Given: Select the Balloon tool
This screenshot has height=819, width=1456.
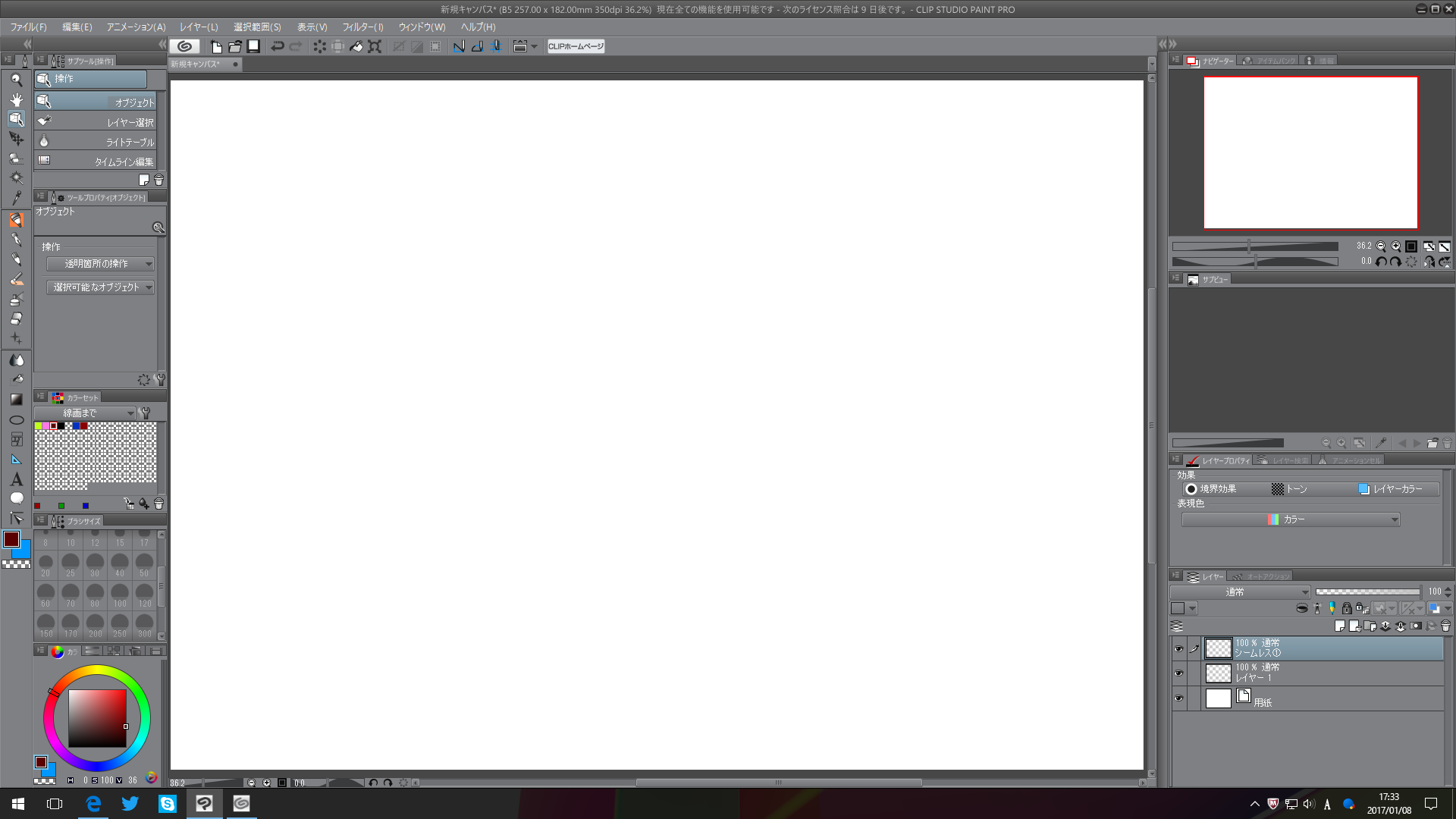Looking at the screenshot, I should click(16, 499).
